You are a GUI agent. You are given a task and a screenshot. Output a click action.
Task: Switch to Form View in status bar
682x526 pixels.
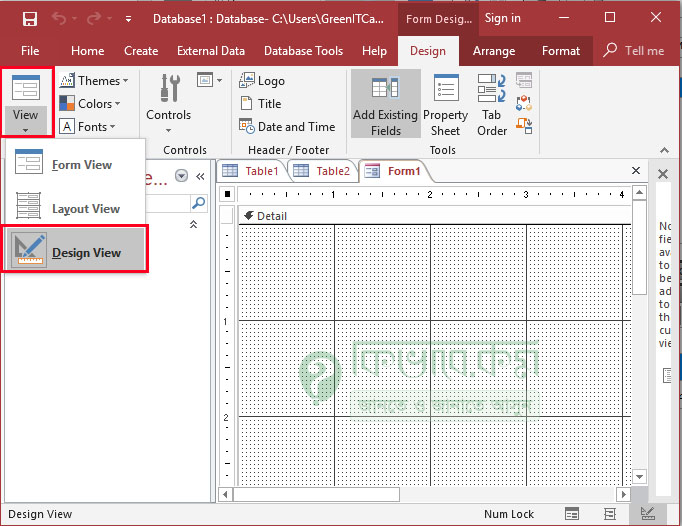point(572,514)
